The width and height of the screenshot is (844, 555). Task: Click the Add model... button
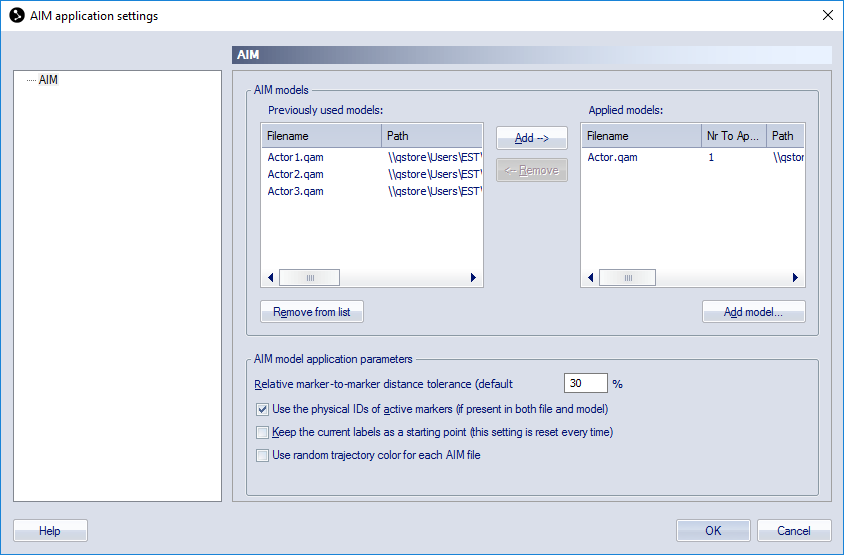pyautogui.click(x=754, y=312)
